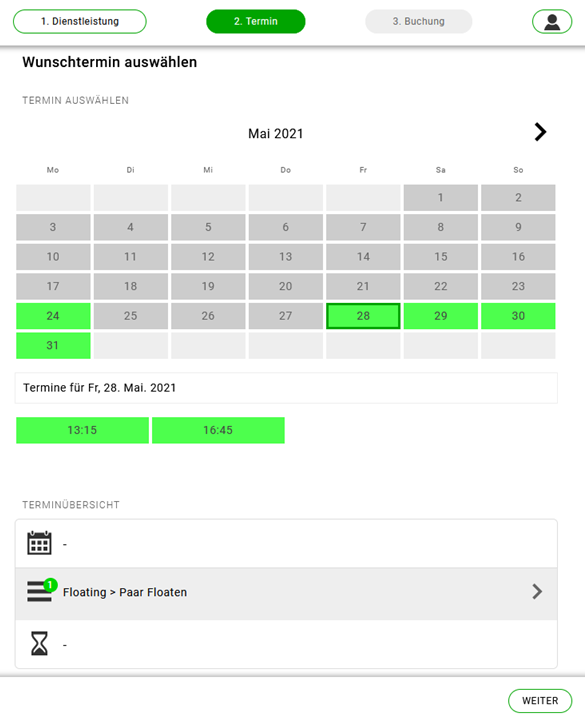Select May 29 in the calendar
Image resolution: width=585 pixels, height=720 pixels.
[x=441, y=316]
